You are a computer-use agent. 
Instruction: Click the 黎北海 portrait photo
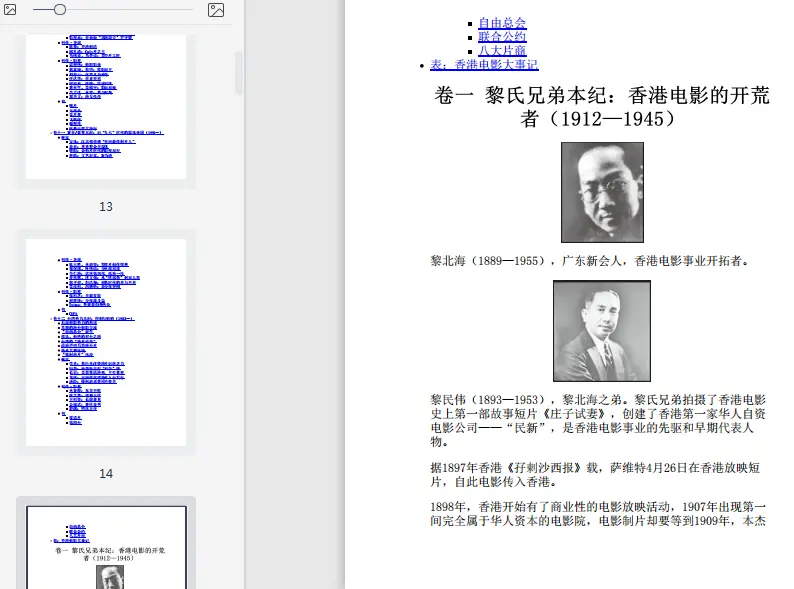[x=602, y=192]
